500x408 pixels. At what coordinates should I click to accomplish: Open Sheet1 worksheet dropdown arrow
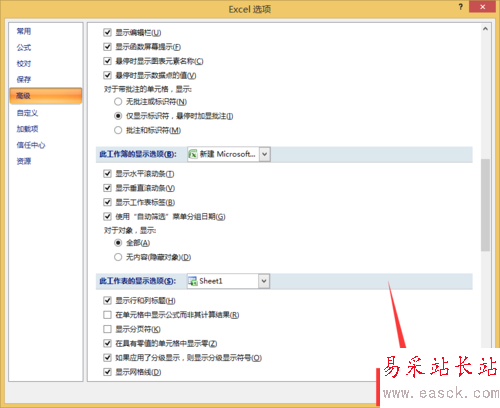tap(264, 281)
